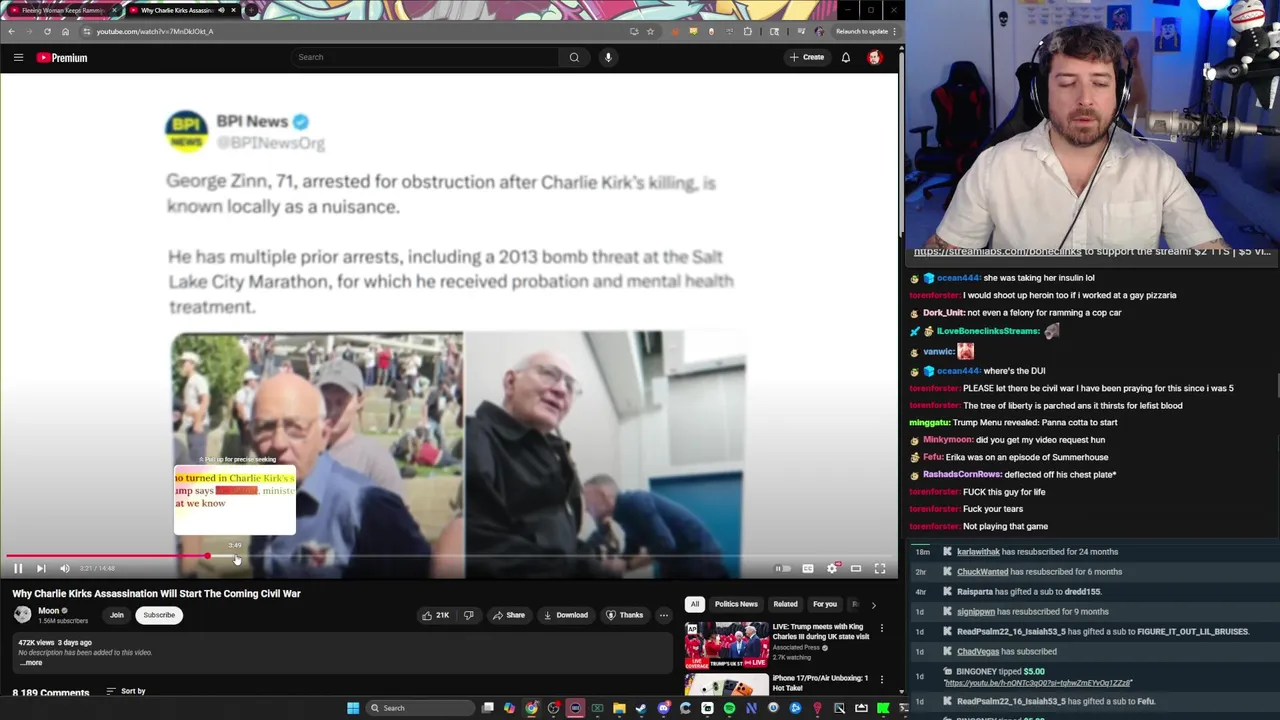Open Spotify from the taskbar
Viewport: 1280px width, 720px height.
click(x=729, y=708)
